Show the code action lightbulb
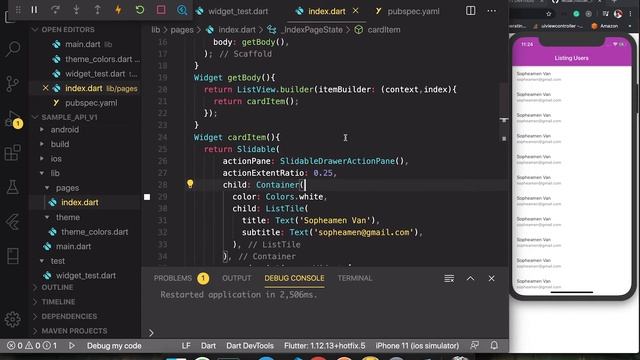The height and width of the screenshot is (360, 640). 190,184
